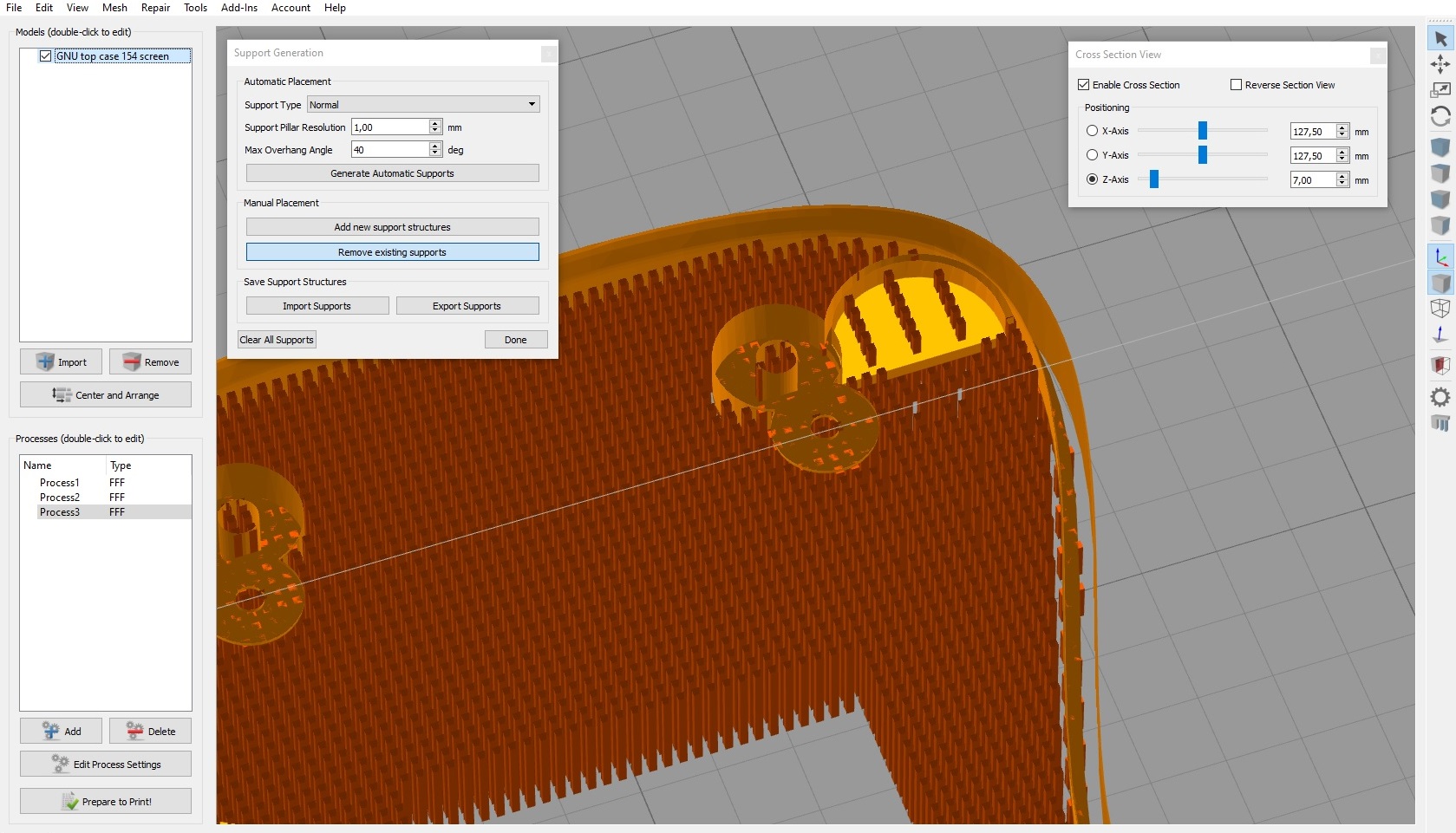Click the Z-Axis position slider handle

pos(1154,179)
